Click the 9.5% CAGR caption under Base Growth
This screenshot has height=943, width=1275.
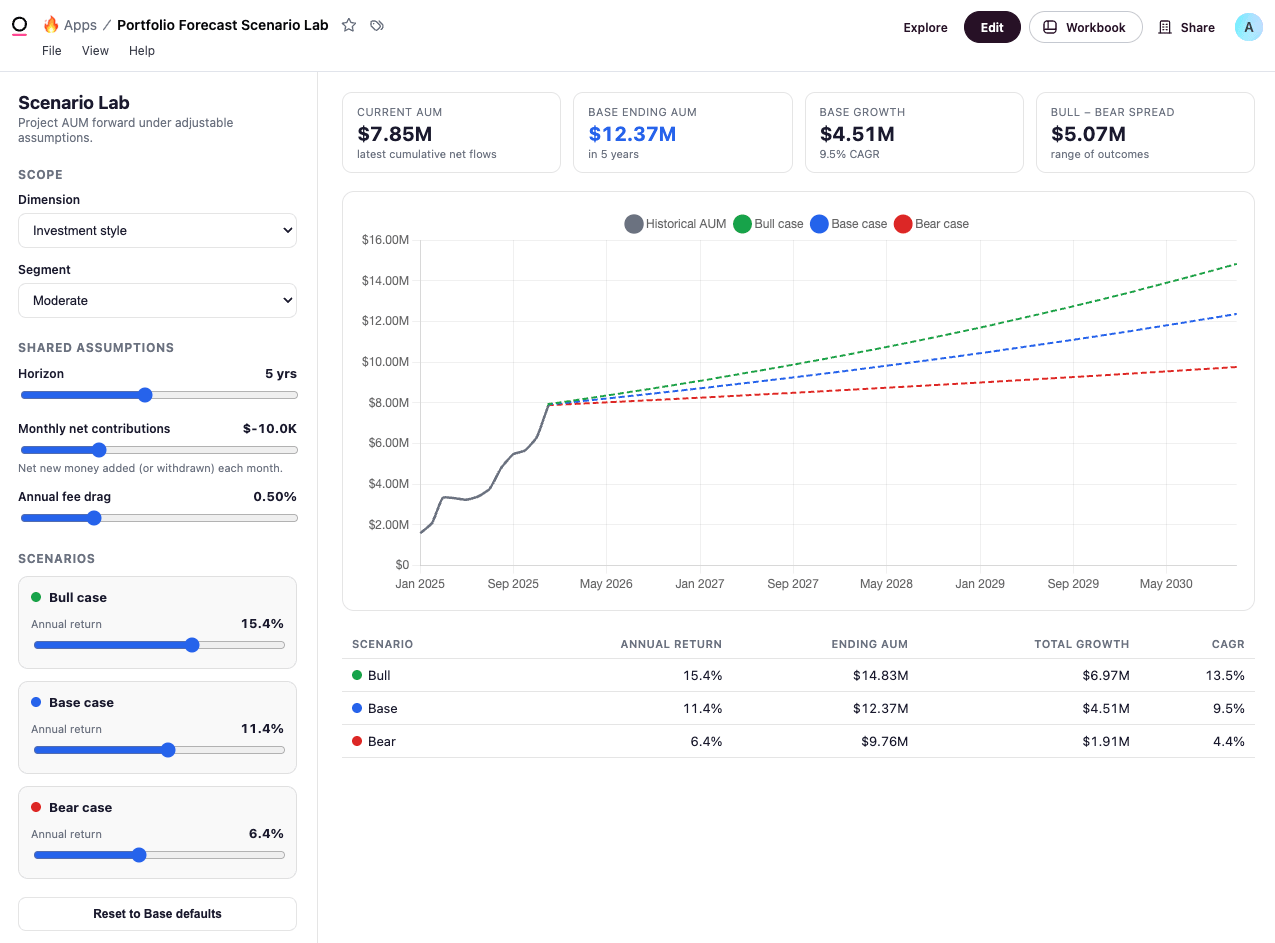coord(850,155)
